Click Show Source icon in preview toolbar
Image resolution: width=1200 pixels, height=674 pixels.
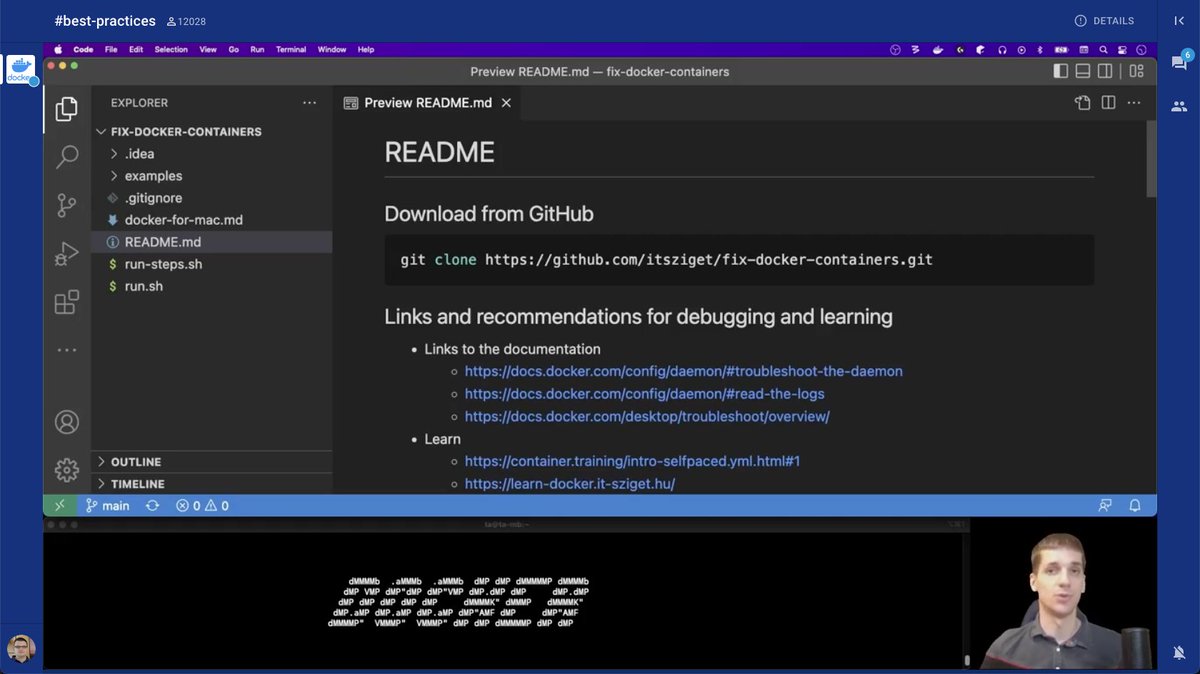(1082, 102)
